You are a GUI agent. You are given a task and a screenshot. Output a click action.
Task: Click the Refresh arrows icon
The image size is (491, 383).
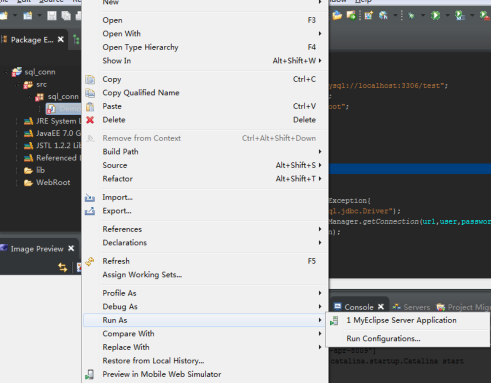point(90,261)
